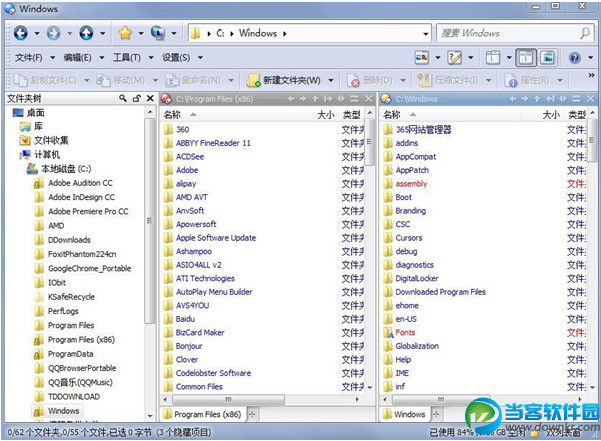Sort right pane by 大小 column
601x441 pixels.
551,115
